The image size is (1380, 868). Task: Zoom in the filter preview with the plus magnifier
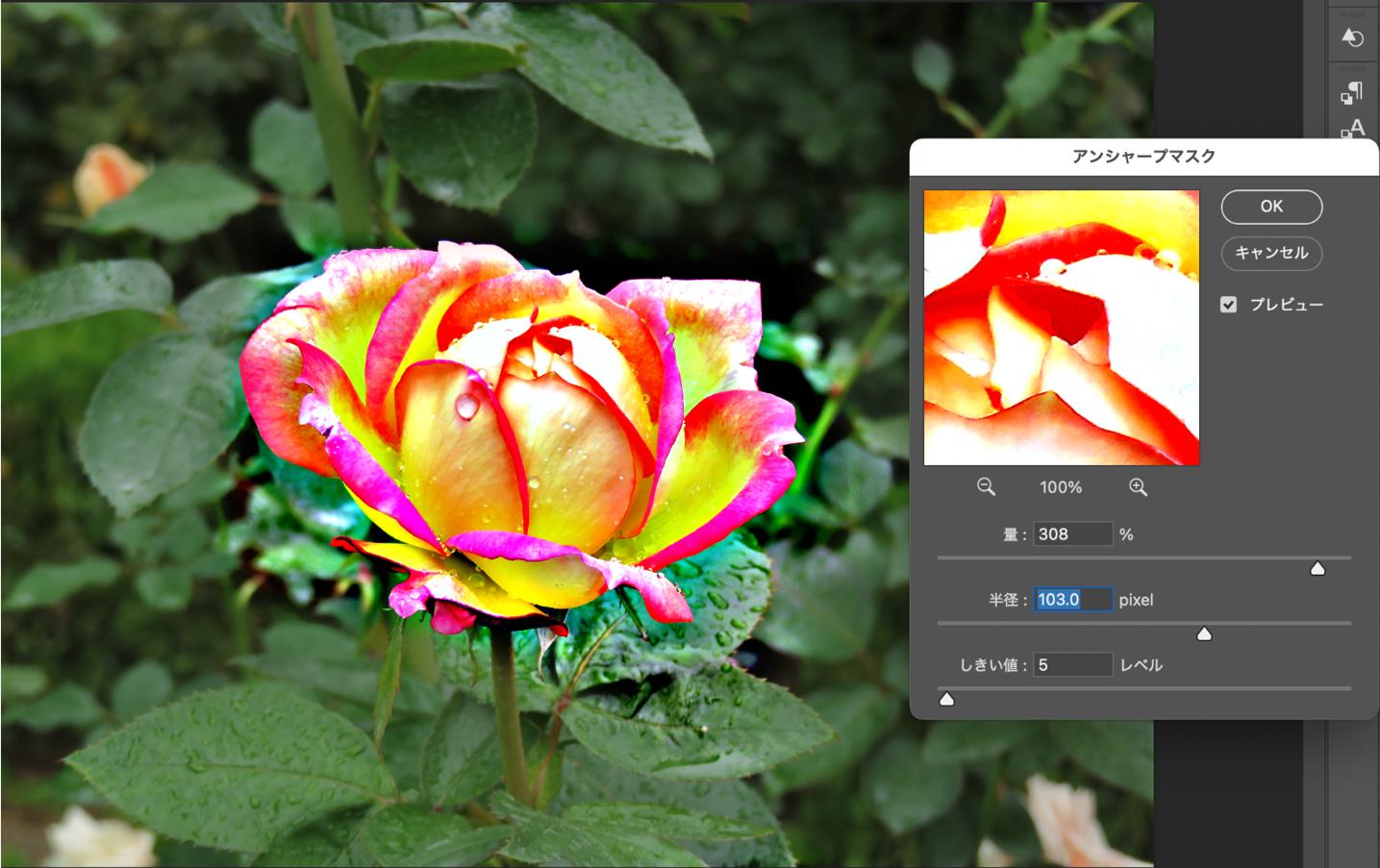tap(1138, 487)
